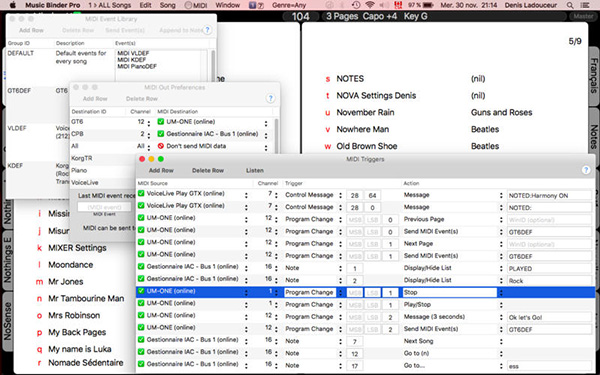Toggle the highlighted Stop trigger row checkbox
600x375 pixels.
coord(141,291)
